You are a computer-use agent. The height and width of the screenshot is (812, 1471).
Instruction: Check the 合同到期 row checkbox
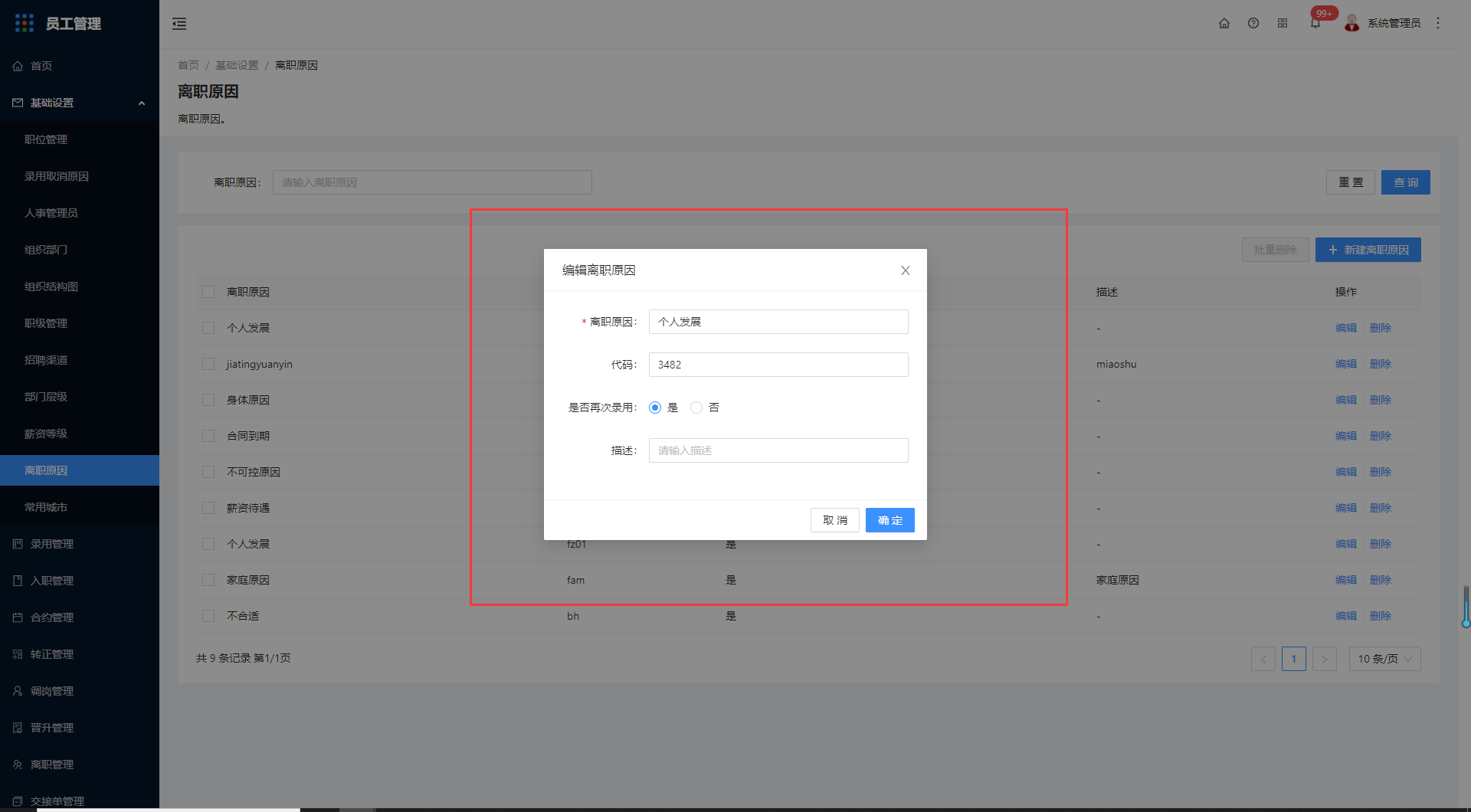click(208, 436)
